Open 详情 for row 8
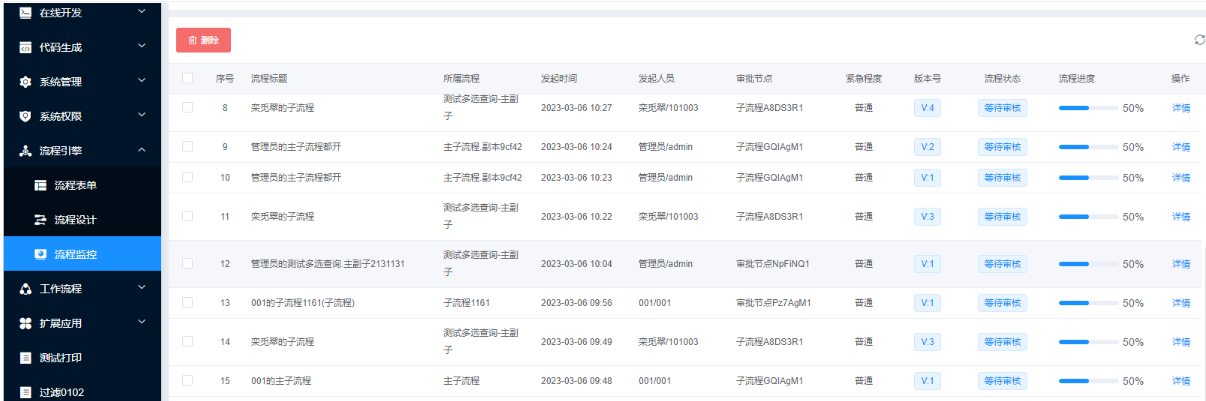The height and width of the screenshot is (401, 1206). coord(1181,107)
